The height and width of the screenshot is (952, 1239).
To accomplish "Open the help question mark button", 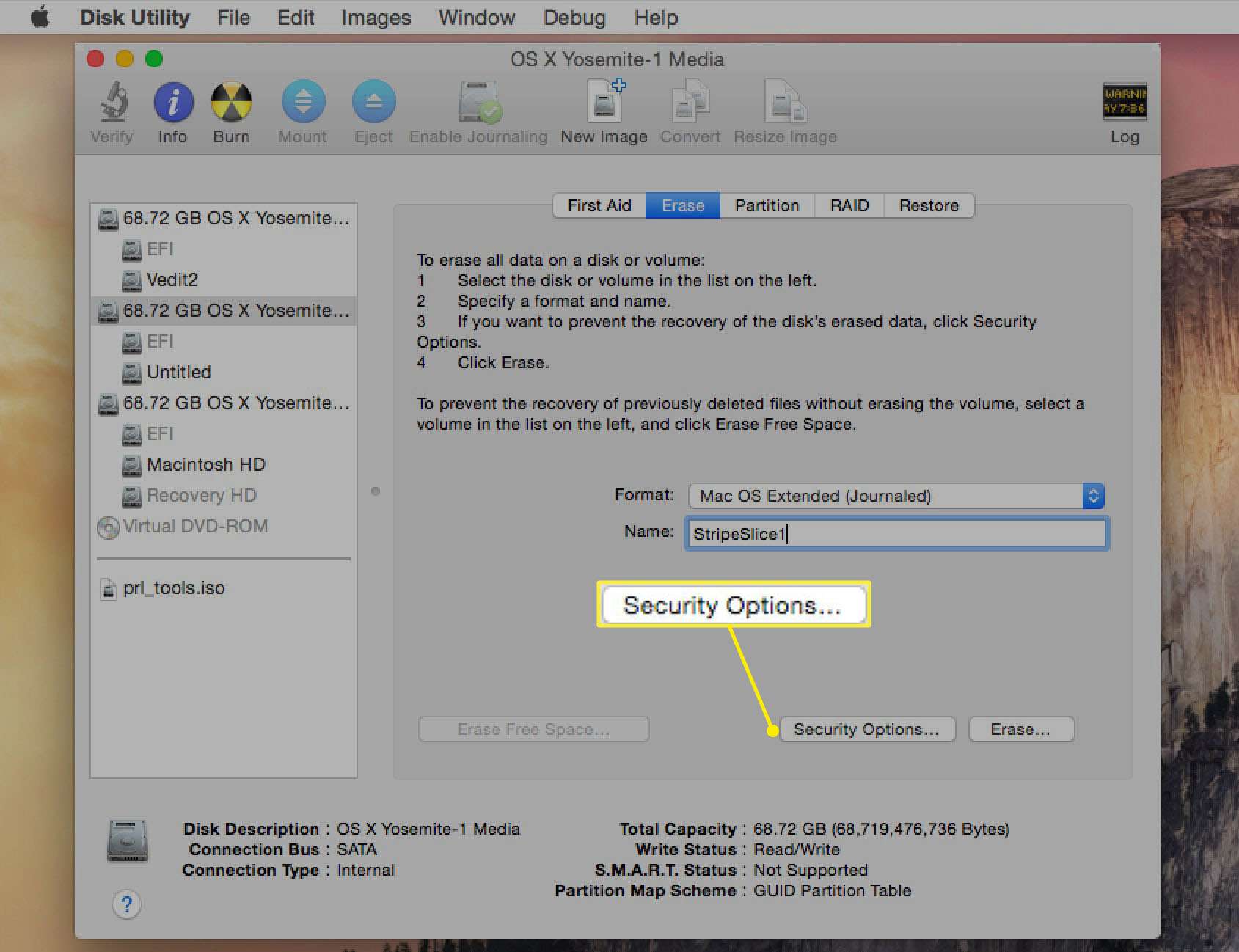I will pos(127,904).
